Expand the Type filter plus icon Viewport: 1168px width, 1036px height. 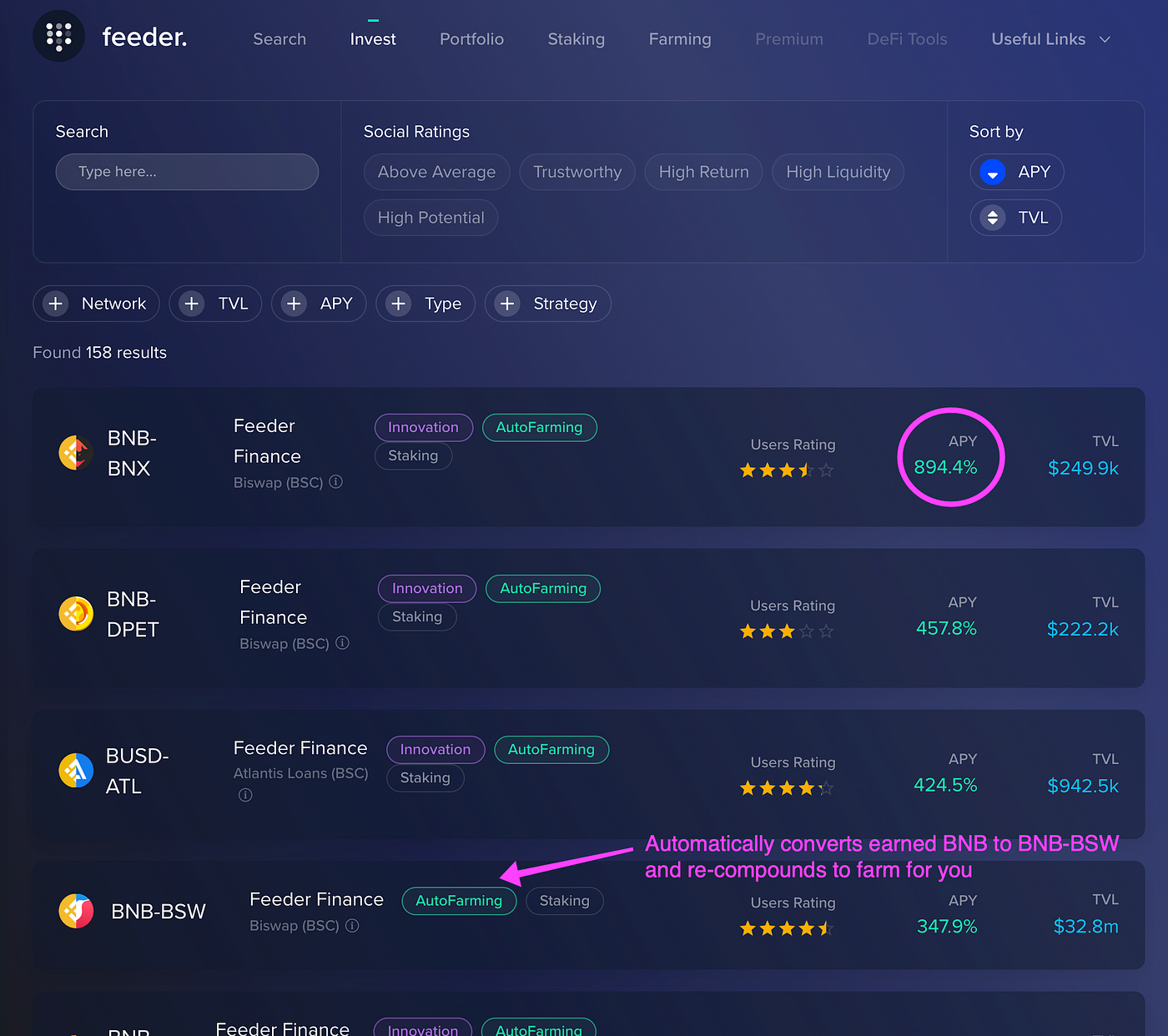[x=399, y=304]
